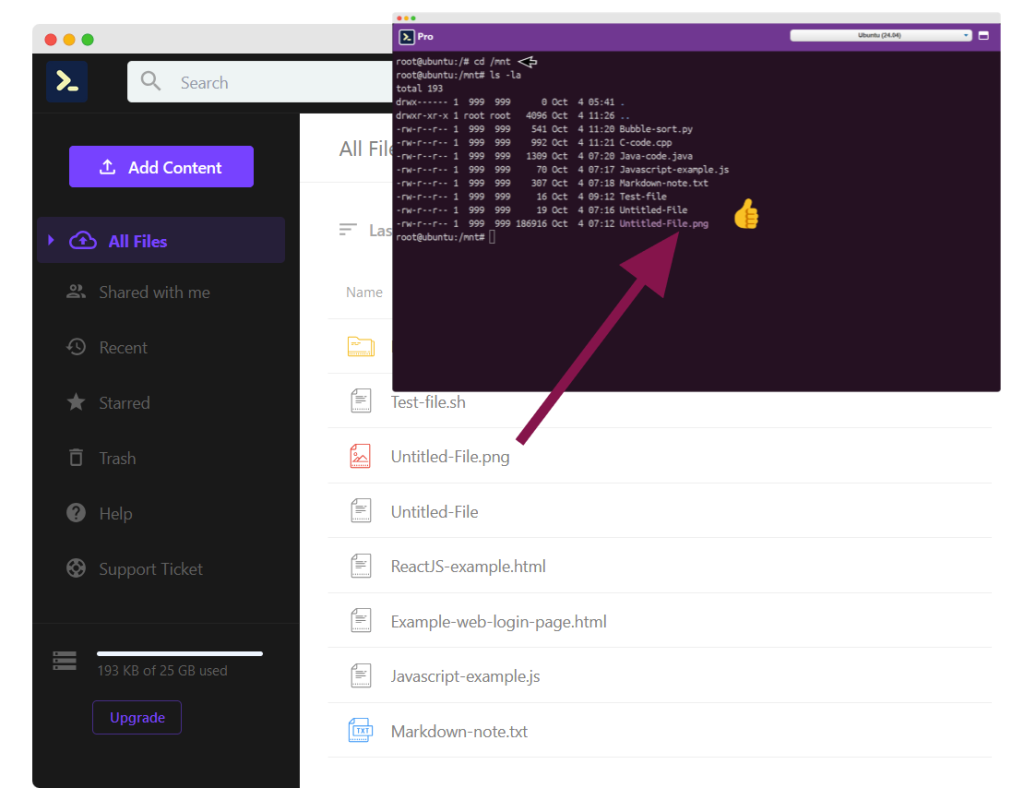
Task: Click the Untitled-File document icon
Action: [x=360, y=511]
